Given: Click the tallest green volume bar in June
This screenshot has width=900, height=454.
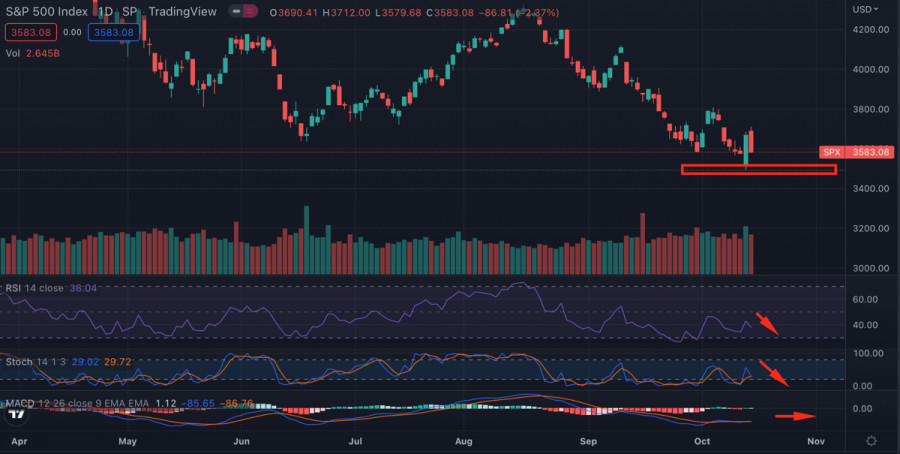Looking at the screenshot, I should point(307,240).
